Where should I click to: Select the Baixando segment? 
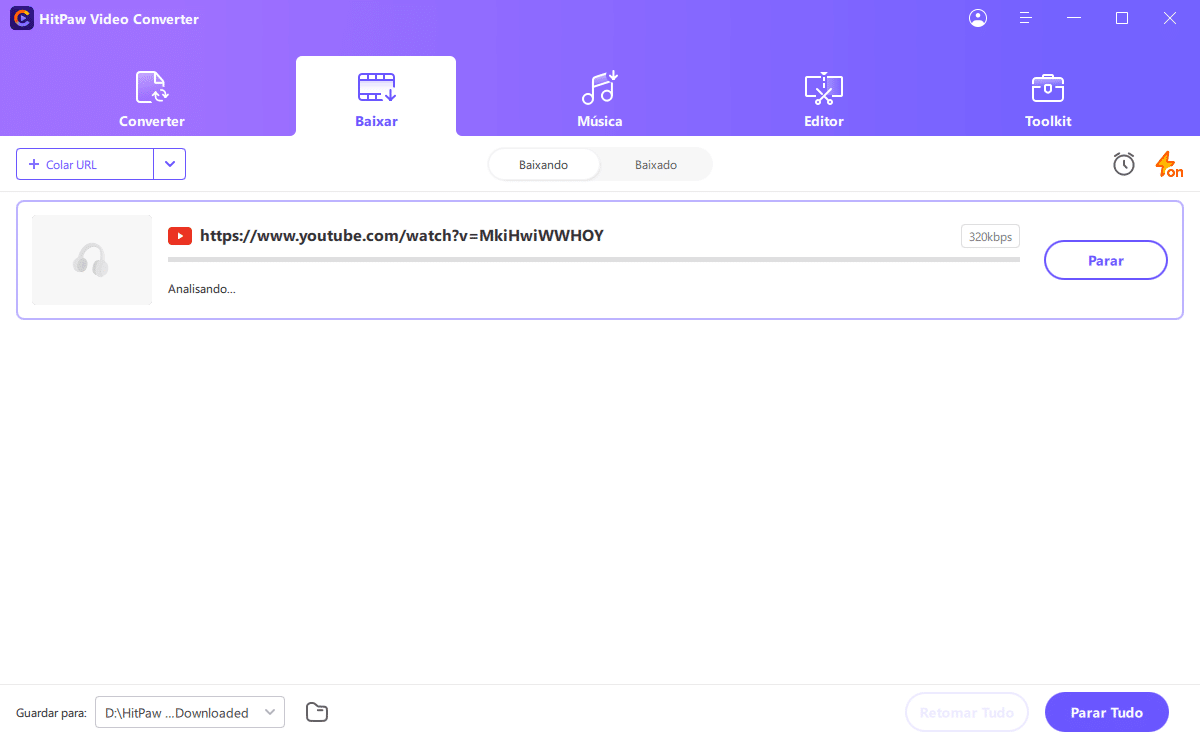tap(543, 165)
